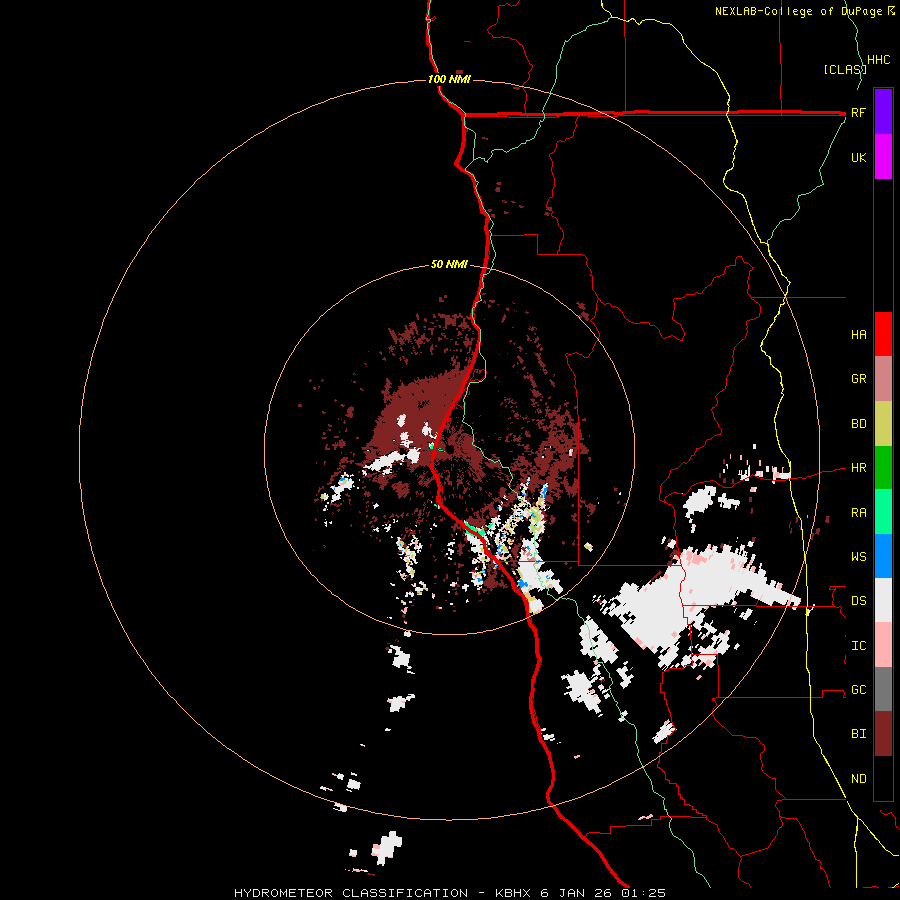Click the GR legend color swatch
Image resolution: width=900 pixels, height=900 pixels.
(883, 379)
